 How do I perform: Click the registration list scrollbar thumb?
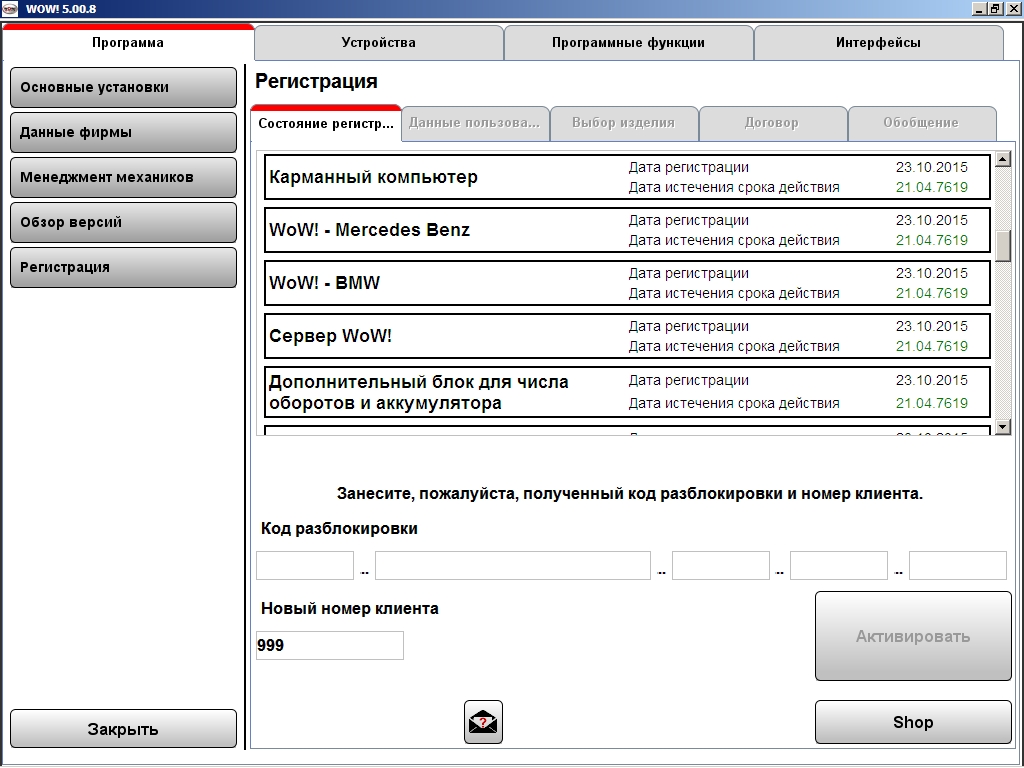click(1002, 246)
